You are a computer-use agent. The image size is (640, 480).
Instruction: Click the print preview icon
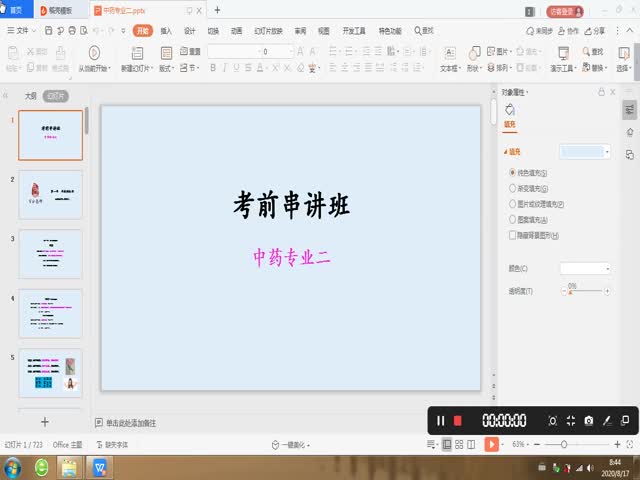[84, 31]
